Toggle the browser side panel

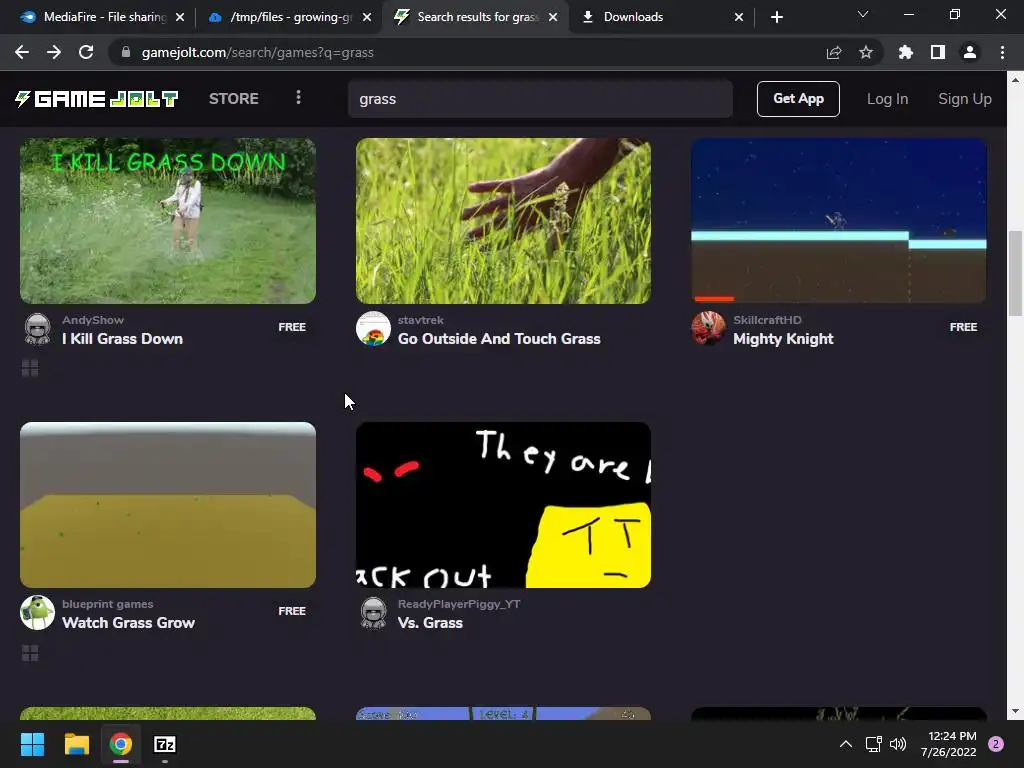pyautogui.click(x=938, y=52)
